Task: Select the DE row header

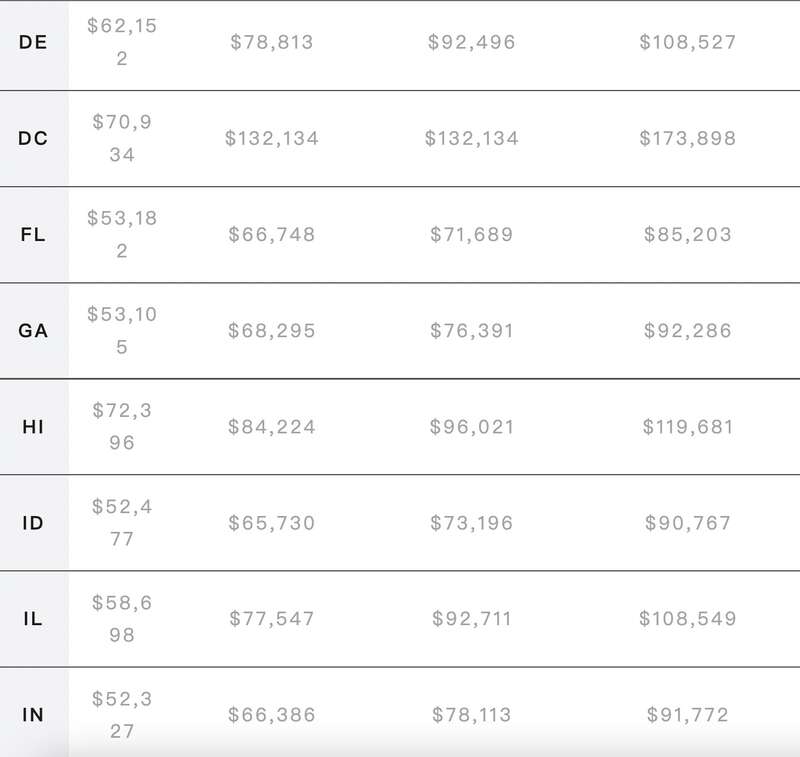Action: click(33, 42)
